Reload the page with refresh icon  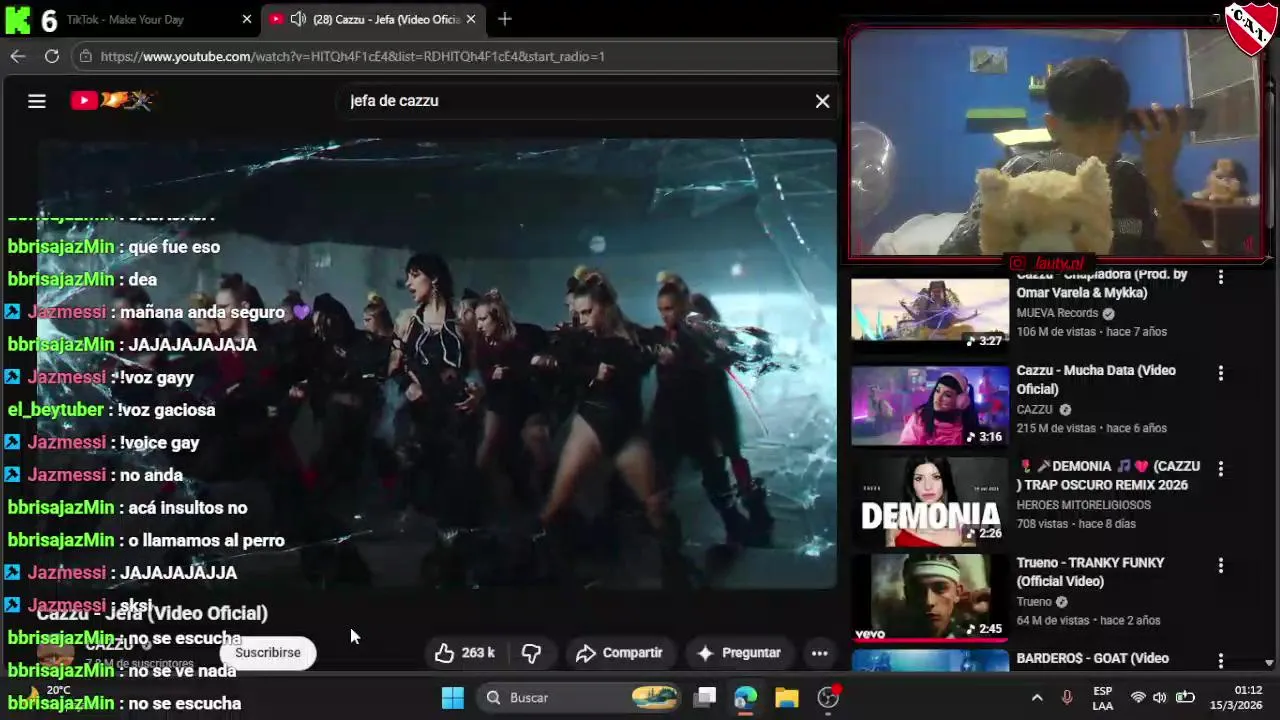(x=52, y=56)
